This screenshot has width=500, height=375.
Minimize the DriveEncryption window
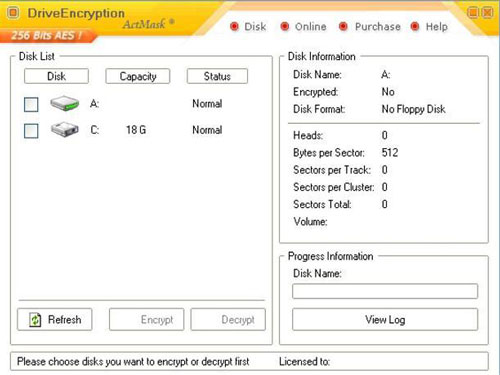pos(473,13)
